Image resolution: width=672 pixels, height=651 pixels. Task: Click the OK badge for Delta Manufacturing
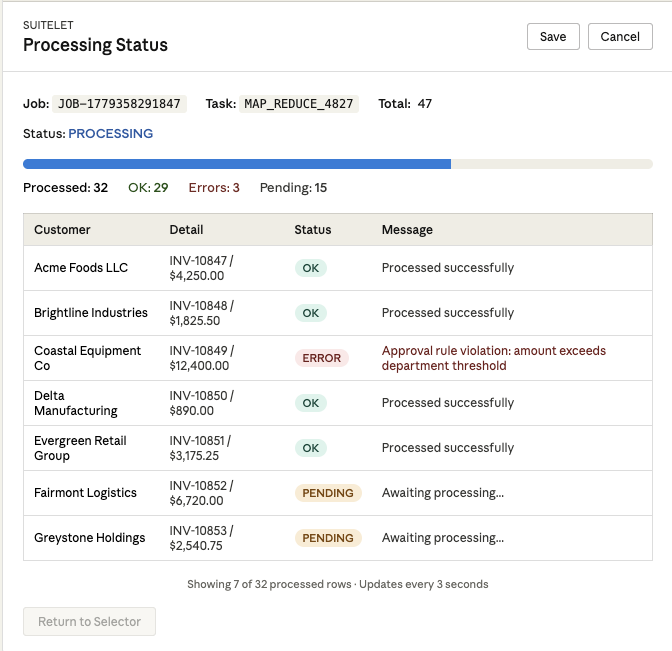311,403
